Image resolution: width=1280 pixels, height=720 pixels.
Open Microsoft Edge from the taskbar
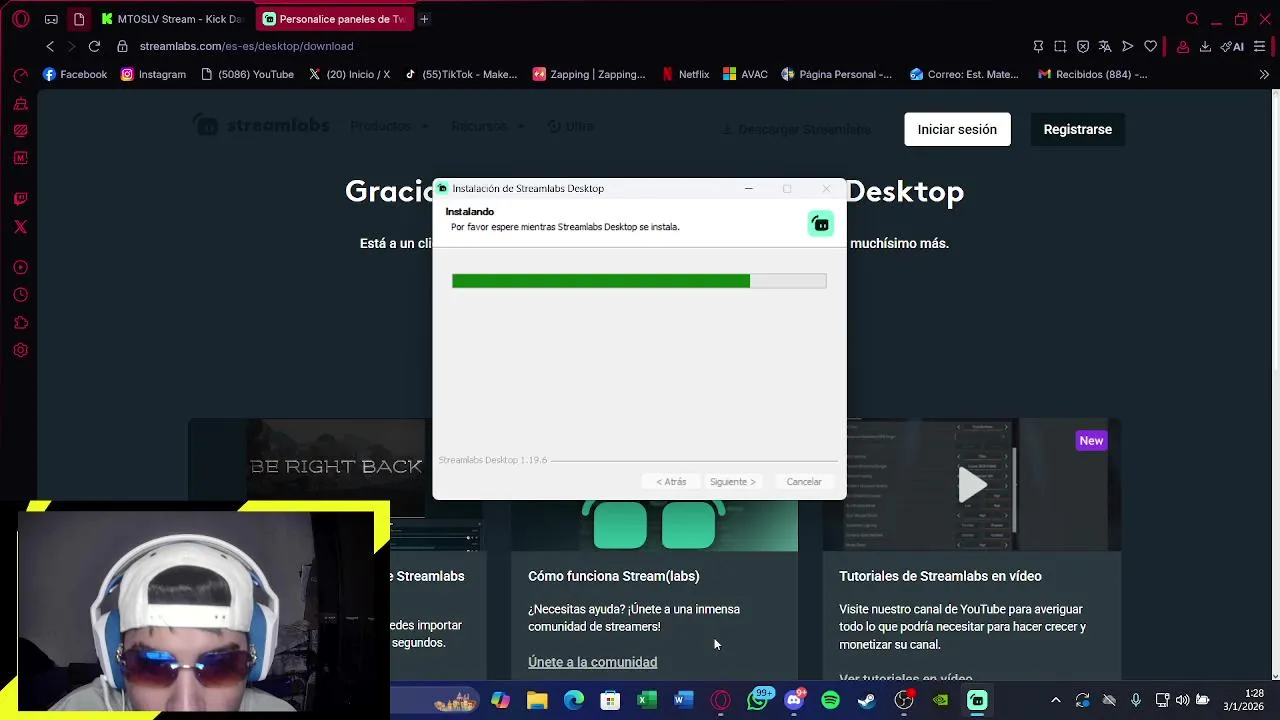click(574, 701)
